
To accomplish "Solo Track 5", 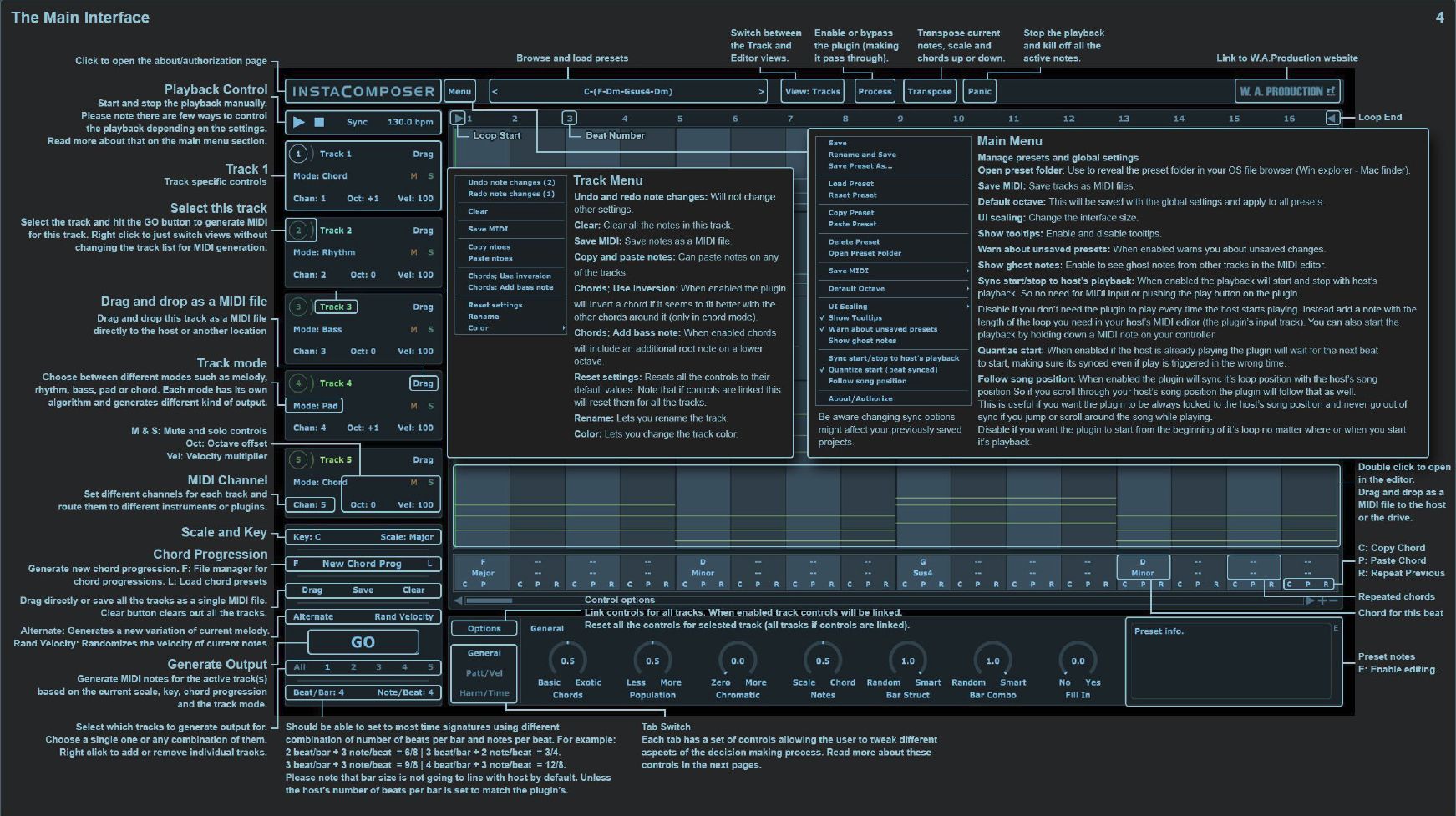I will click(431, 482).
